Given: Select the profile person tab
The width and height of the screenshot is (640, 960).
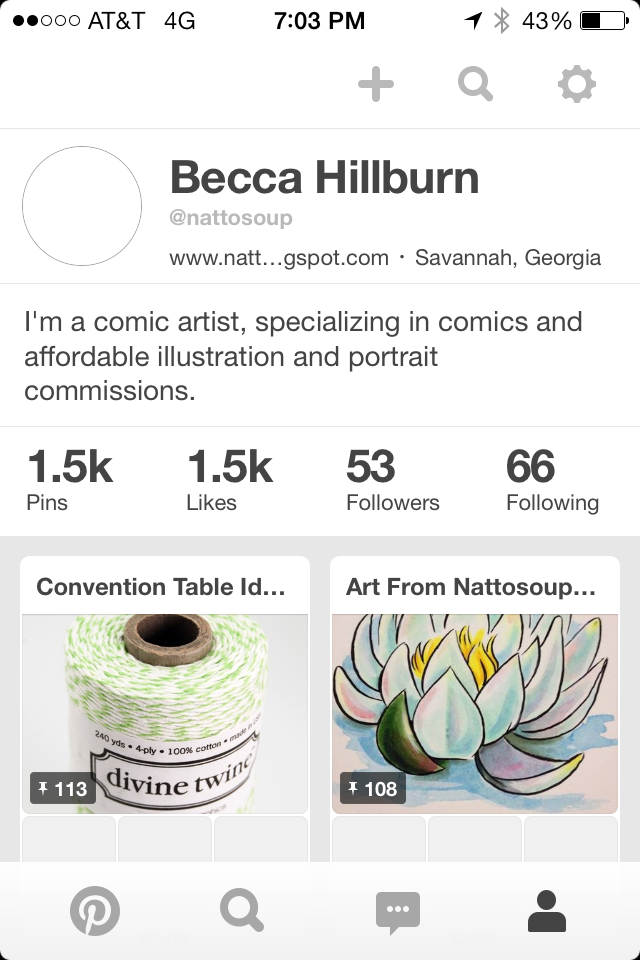Looking at the screenshot, I should [x=546, y=912].
